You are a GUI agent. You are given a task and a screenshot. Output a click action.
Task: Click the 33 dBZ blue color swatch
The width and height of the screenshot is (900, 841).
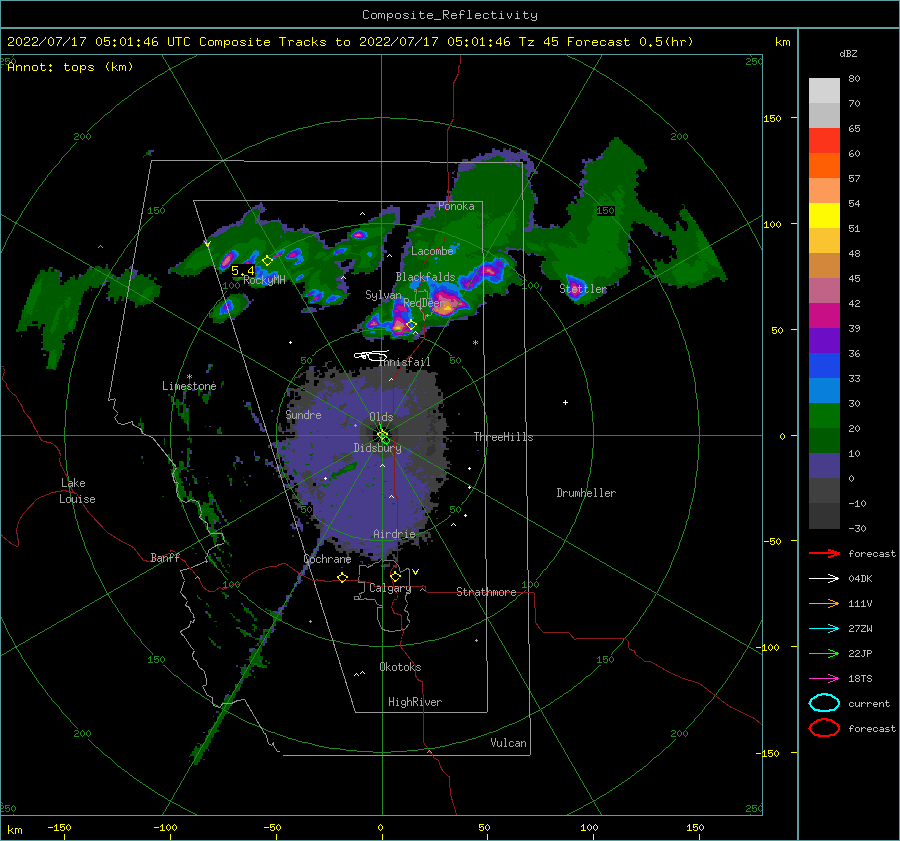point(824,365)
